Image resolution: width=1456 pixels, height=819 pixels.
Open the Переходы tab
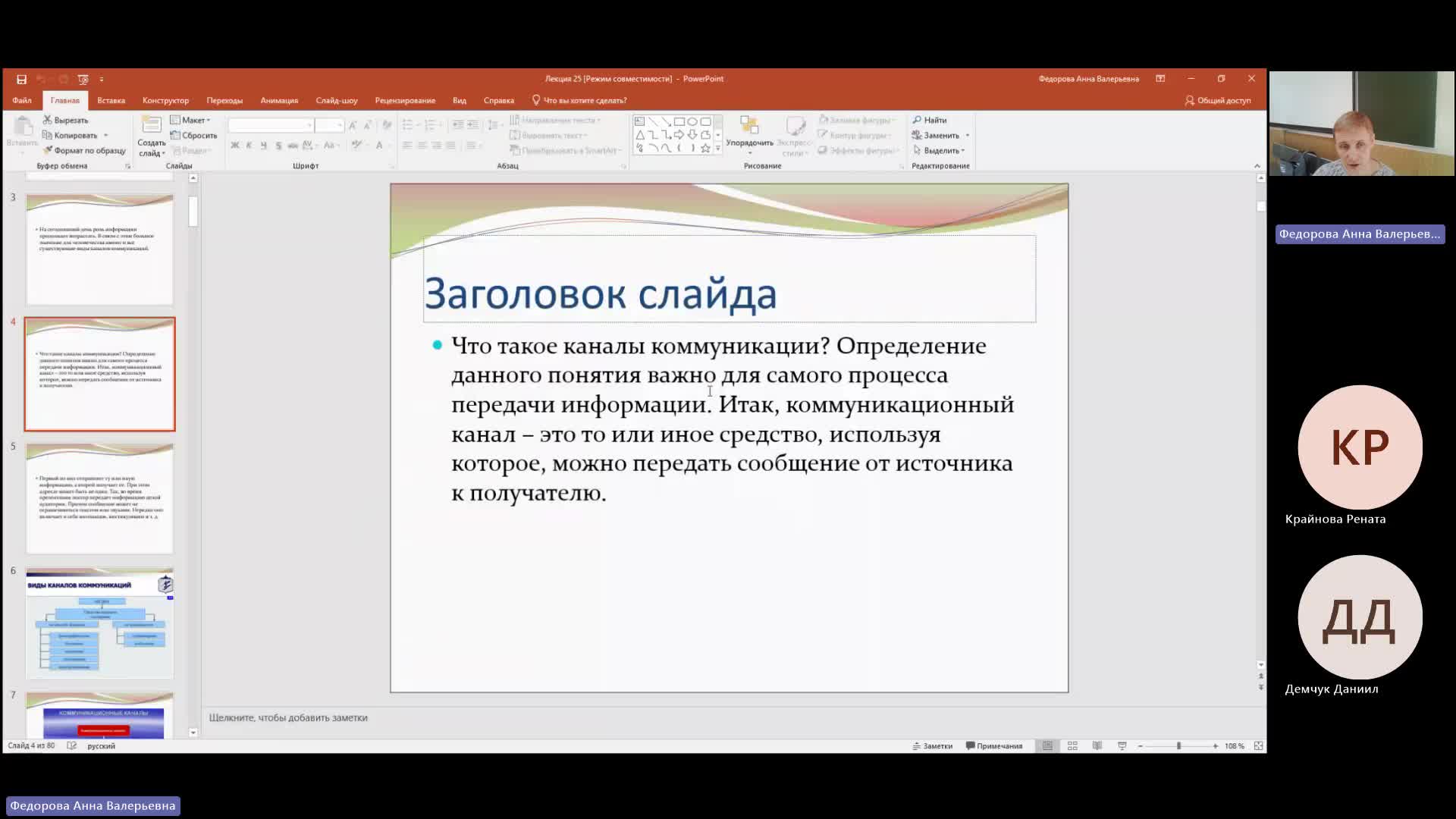tap(224, 100)
